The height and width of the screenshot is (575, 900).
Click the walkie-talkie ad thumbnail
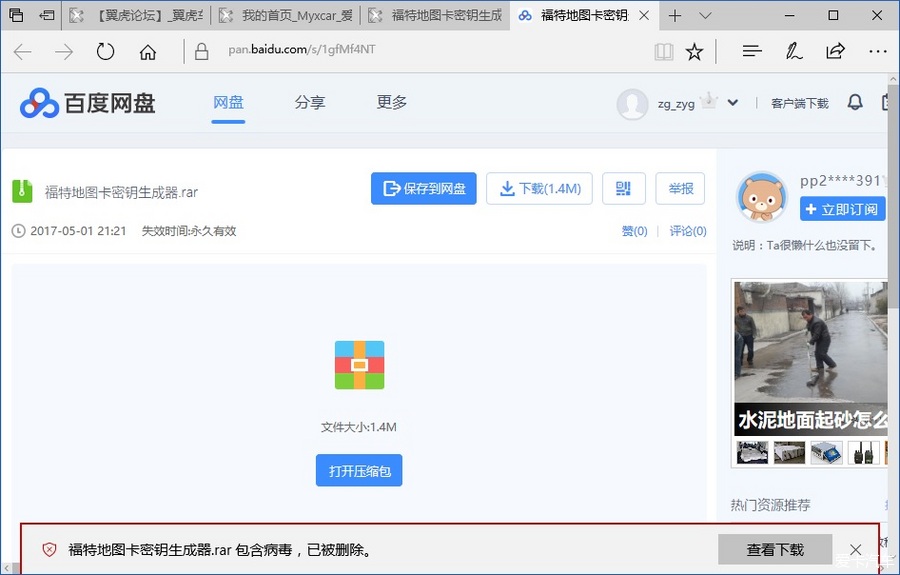(863, 452)
